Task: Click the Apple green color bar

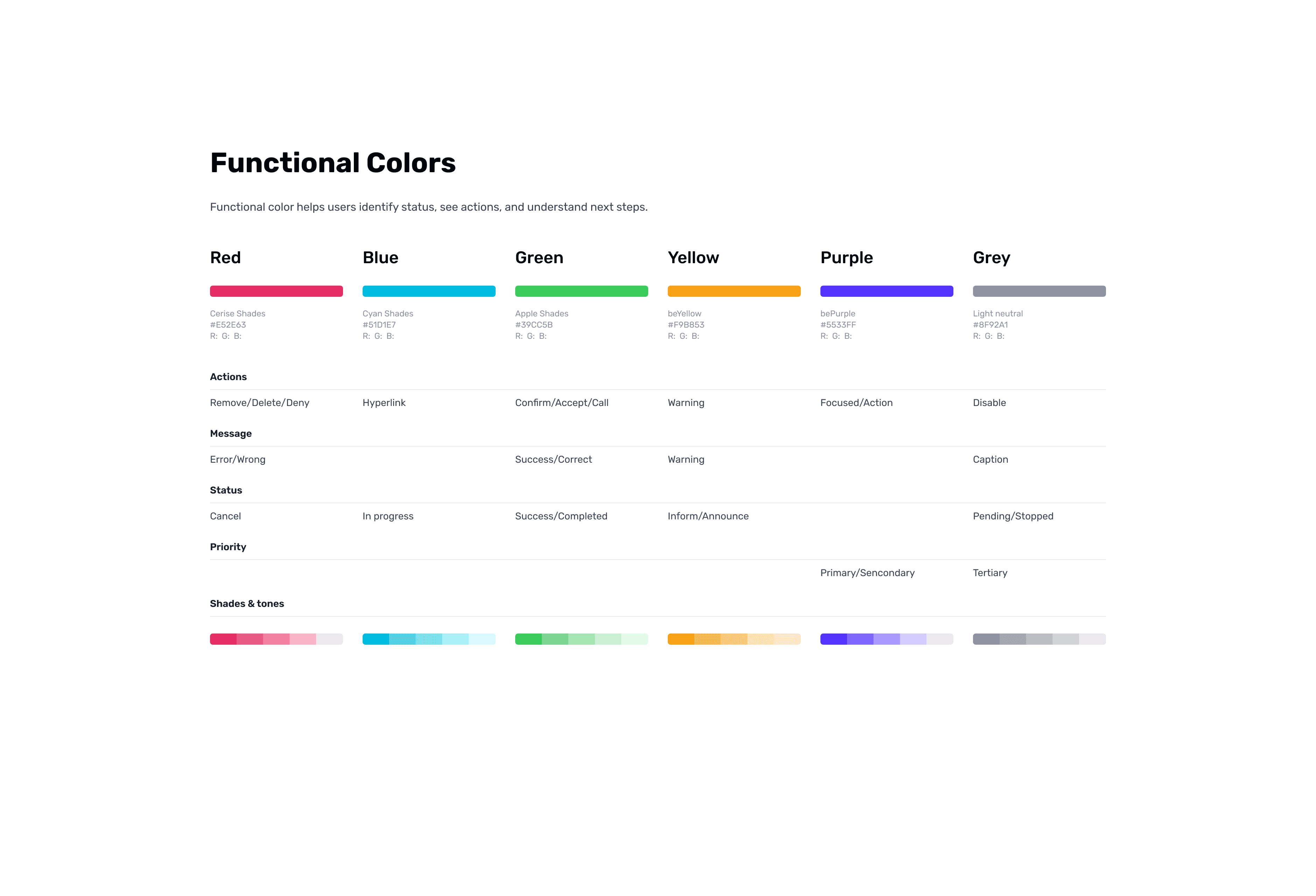Action: 582,291
